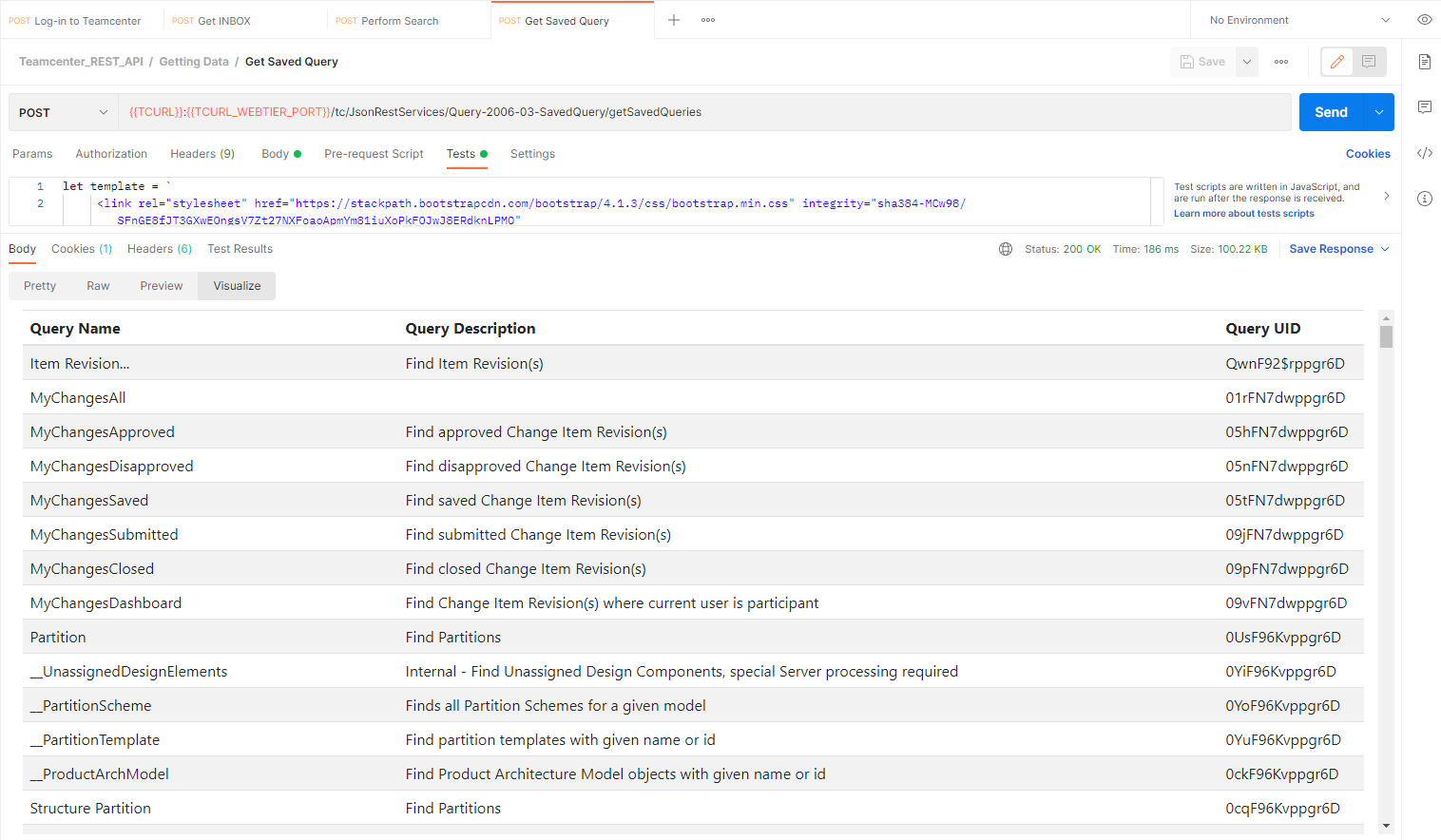Open the Params tab
1441x840 pixels.
32,154
